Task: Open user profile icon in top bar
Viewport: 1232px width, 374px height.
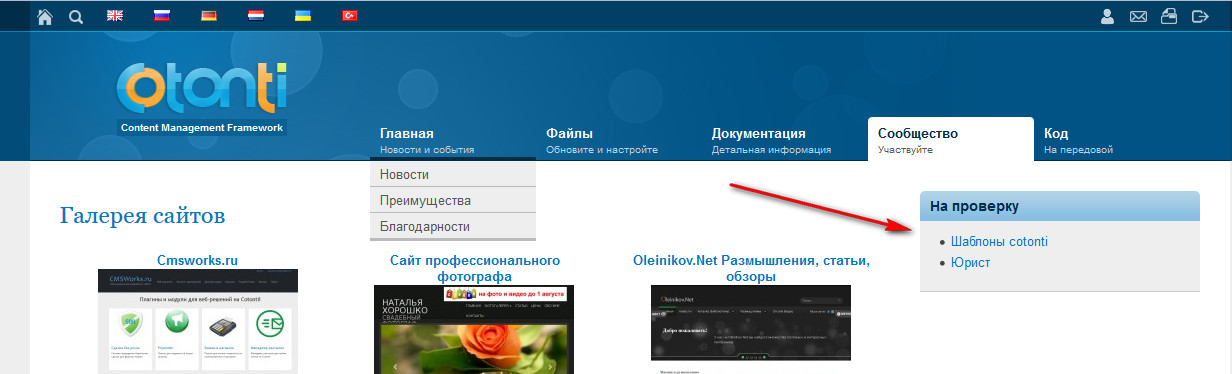Action: pos(1107,16)
